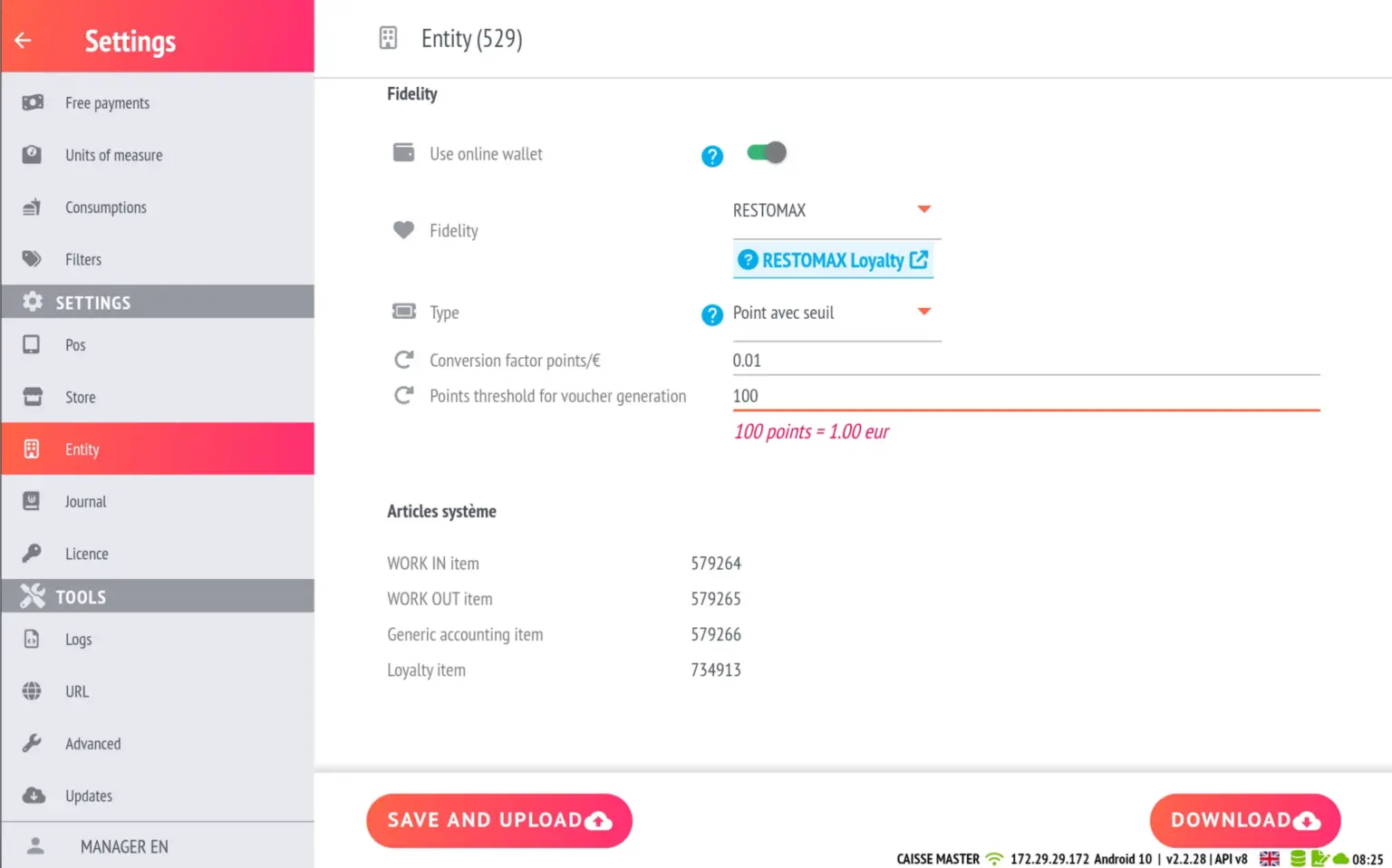Click the wifi status icon
Viewport: 1392px width, 868px height.
tap(995, 858)
